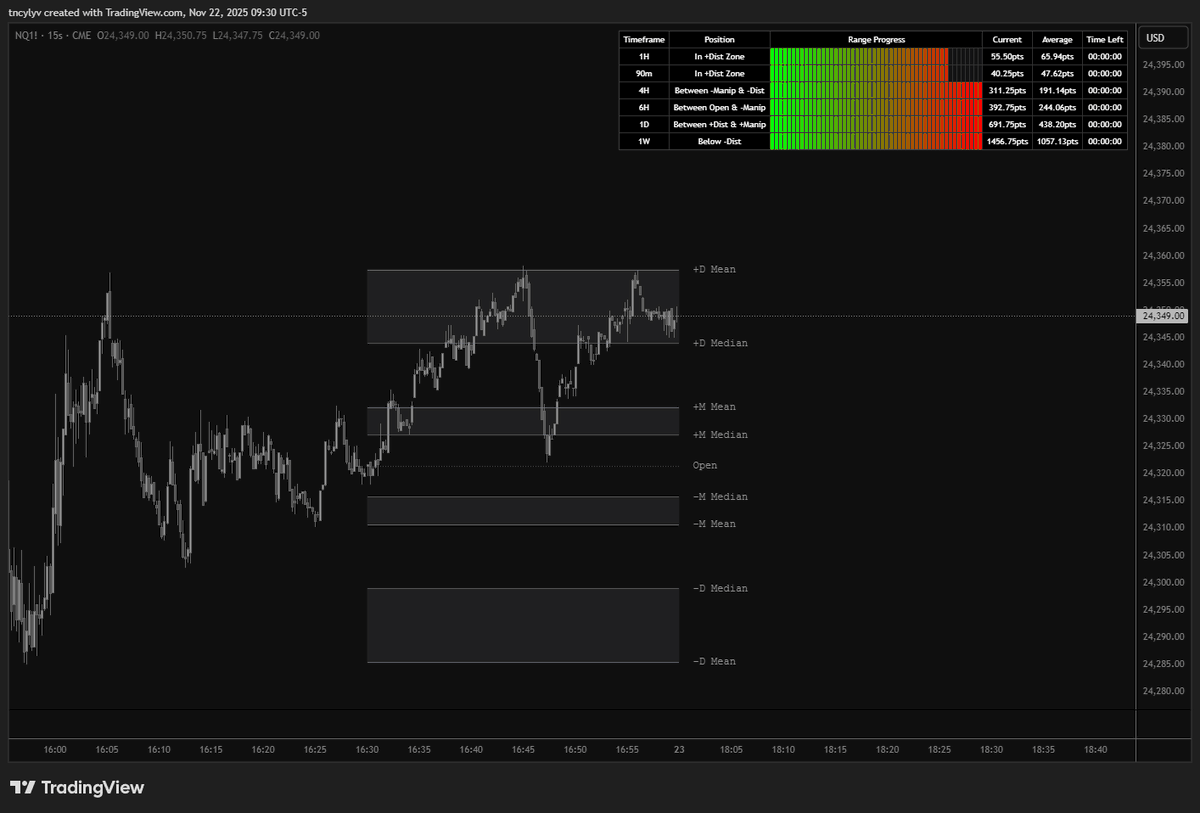Click the -M Median level label
Screen dimensions: 1200x813
click(720, 497)
